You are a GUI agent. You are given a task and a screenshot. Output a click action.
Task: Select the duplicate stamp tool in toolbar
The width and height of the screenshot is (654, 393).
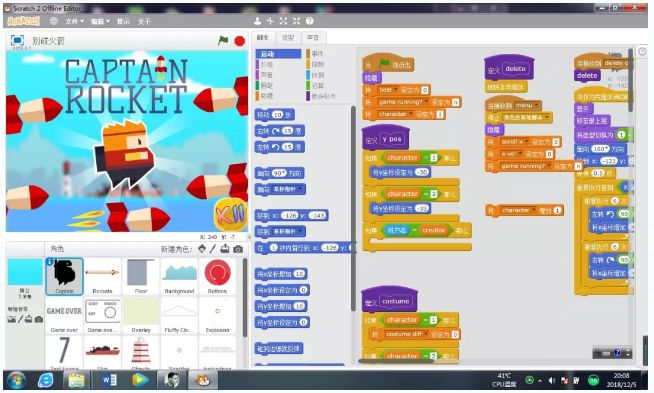[257, 21]
